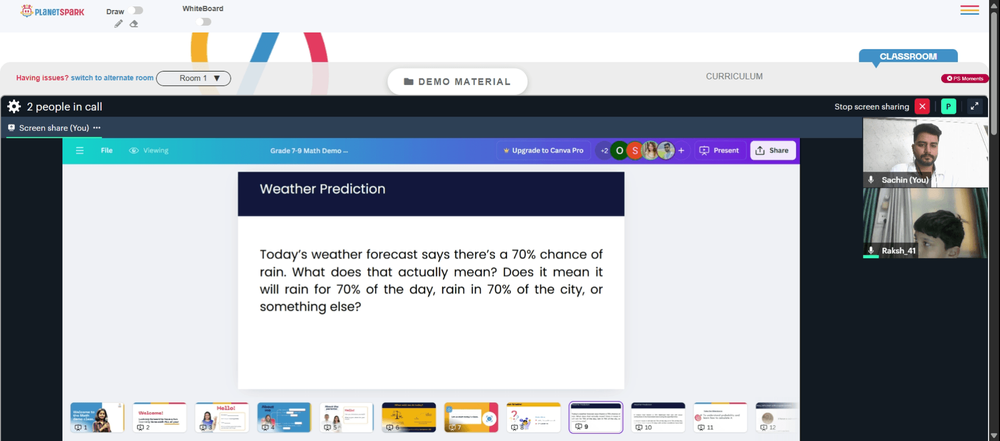Open the CLASSROOM tab

908,56
